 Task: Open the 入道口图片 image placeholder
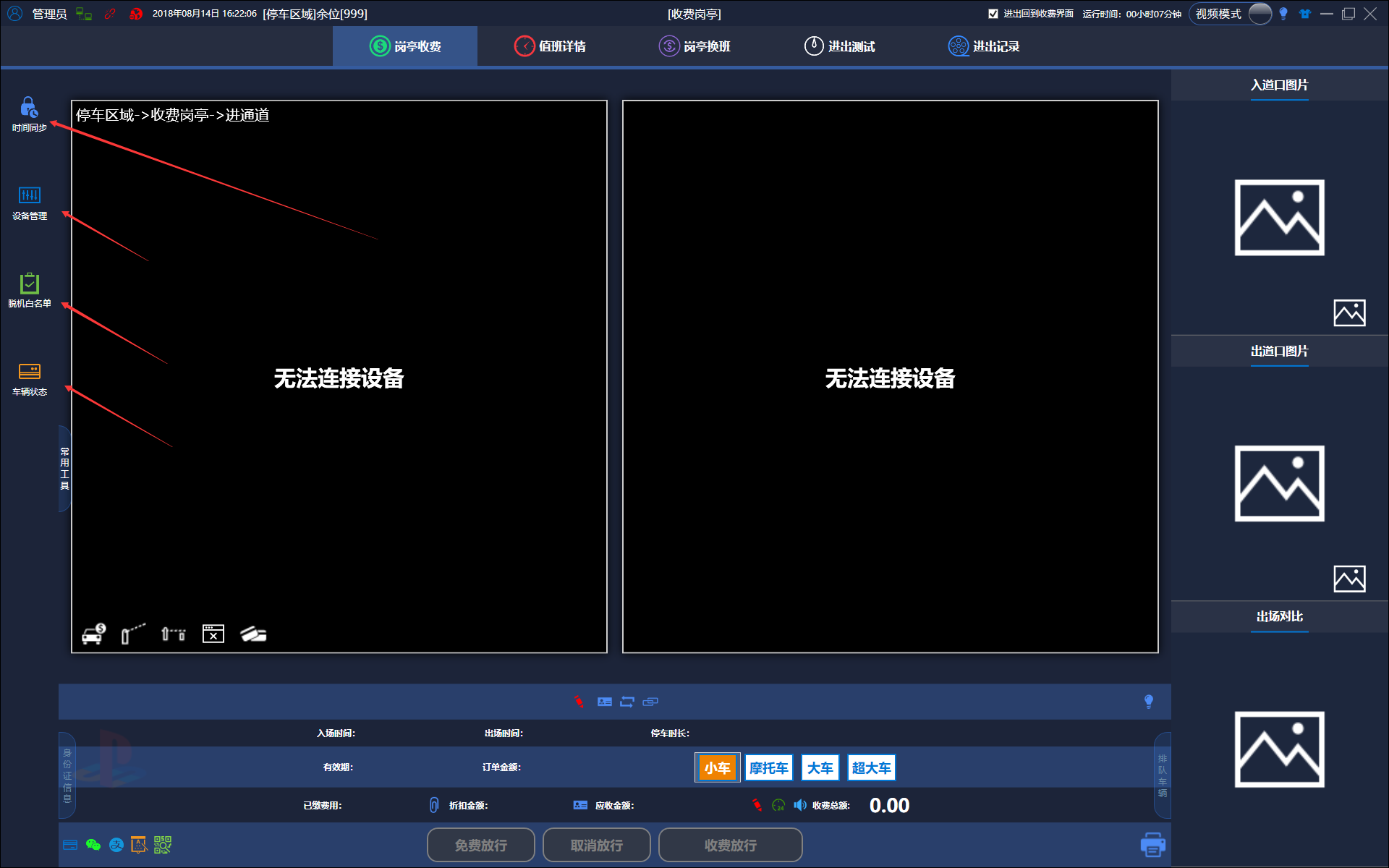coord(1279,218)
